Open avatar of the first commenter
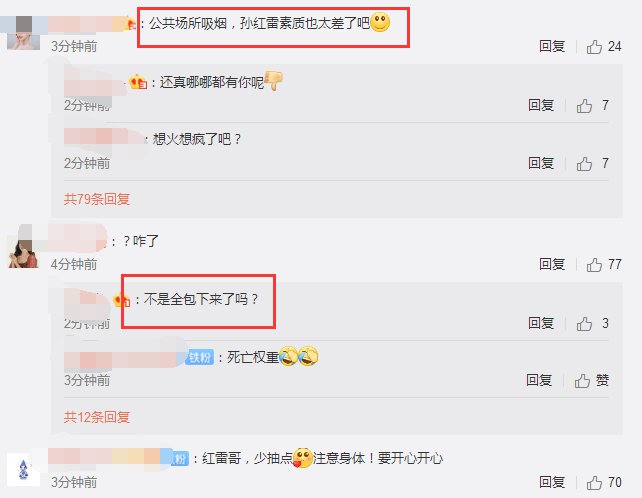The image size is (642, 498). pyautogui.click(x=24, y=33)
